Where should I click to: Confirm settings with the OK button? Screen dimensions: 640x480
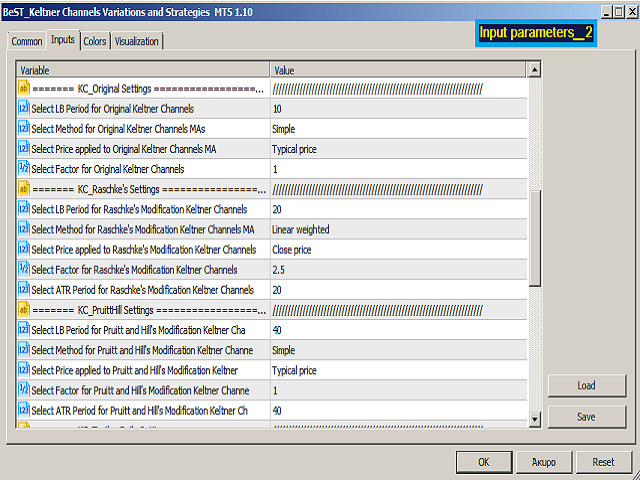coord(484,462)
